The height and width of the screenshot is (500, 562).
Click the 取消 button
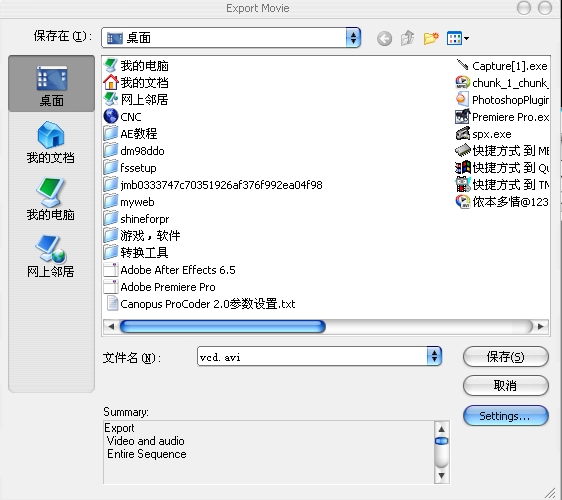[505, 386]
